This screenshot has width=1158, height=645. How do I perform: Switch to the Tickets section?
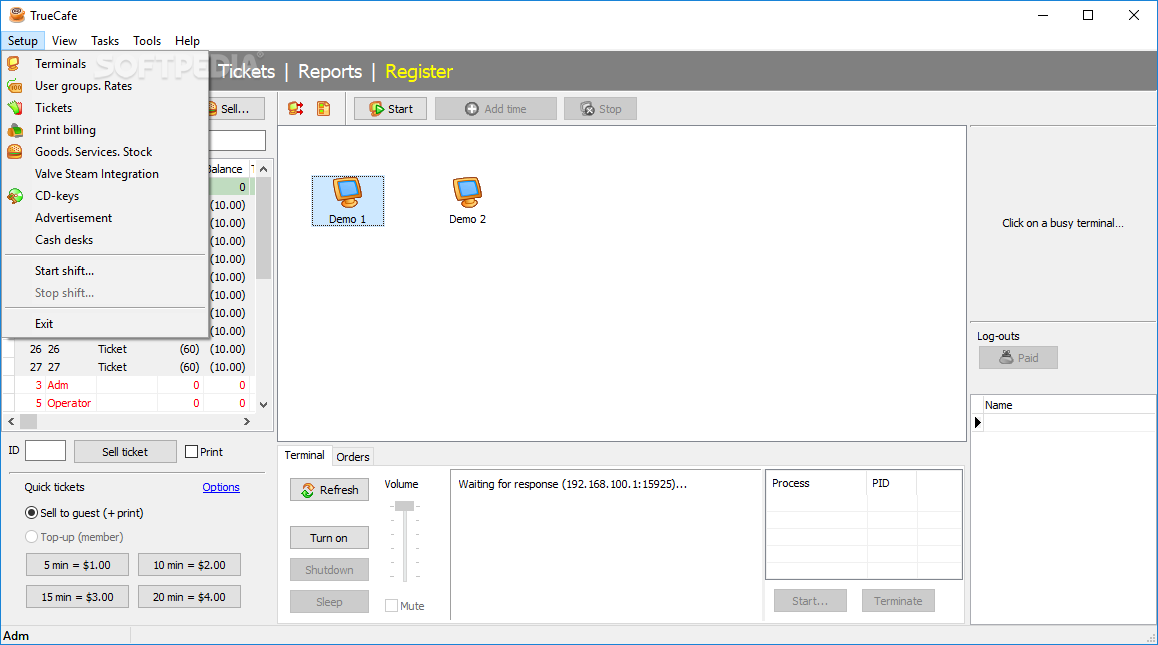click(247, 72)
